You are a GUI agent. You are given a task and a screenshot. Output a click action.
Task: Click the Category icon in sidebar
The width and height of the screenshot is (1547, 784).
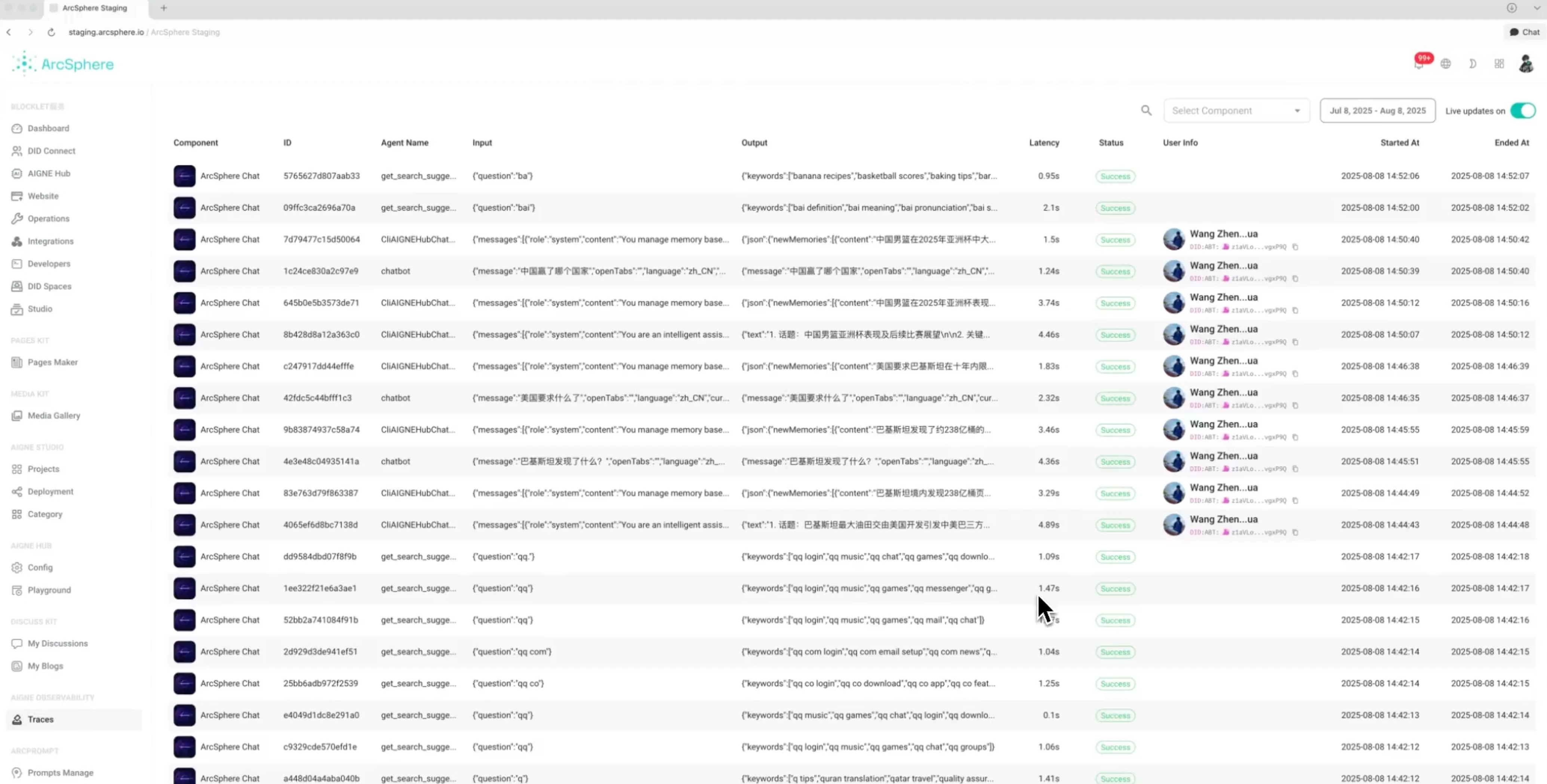click(x=17, y=514)
